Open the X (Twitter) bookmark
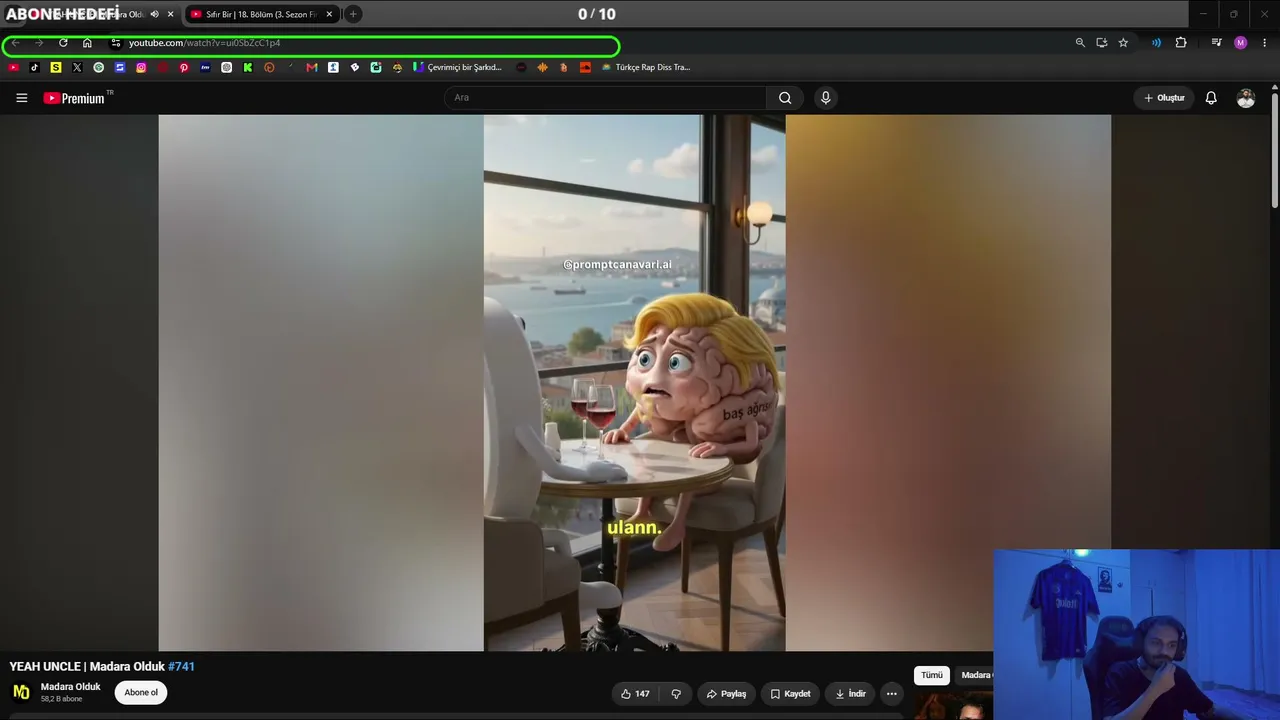The image size is (1280, 720). coord(77,68)
